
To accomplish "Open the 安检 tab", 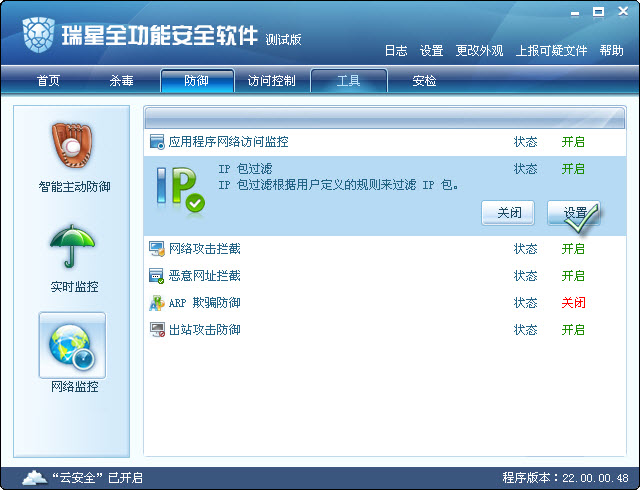I will pos(424,80).
